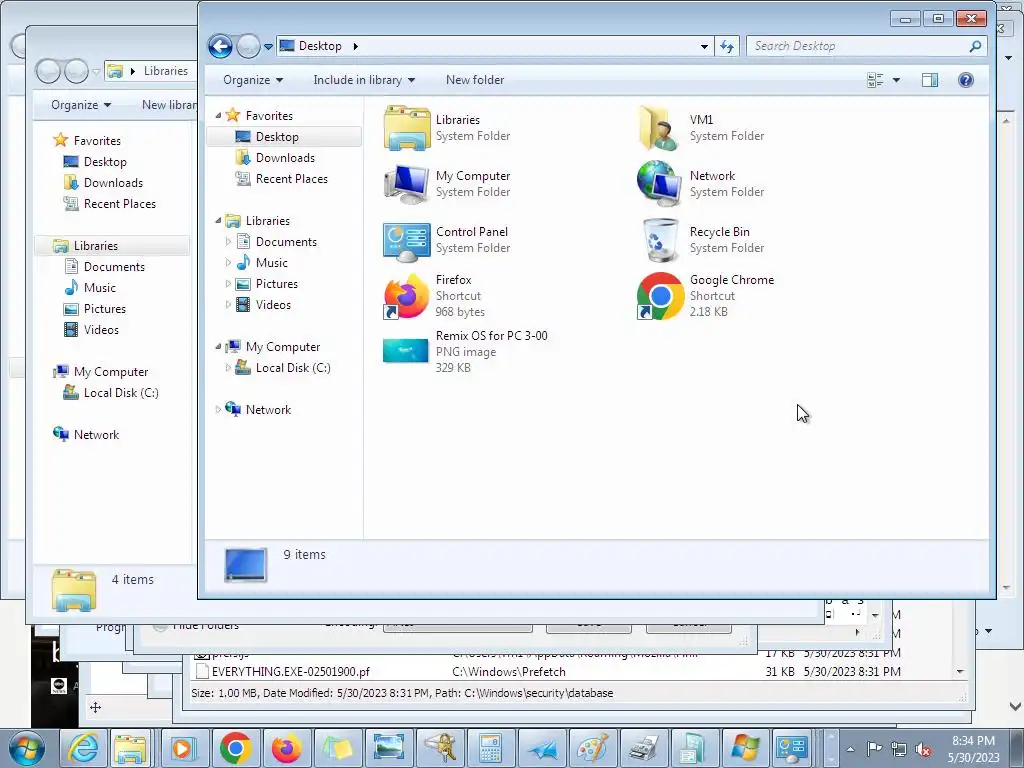Click the magnifier icon in Search Desktop

975,46
